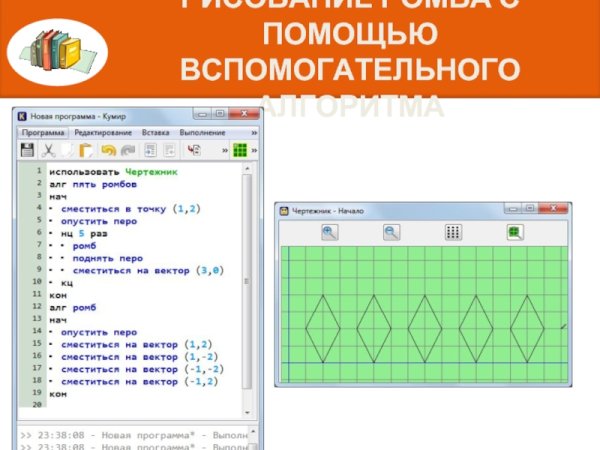Open the Редактирование menu
Viewport: 600px width, 450px height.
pos(103,133)
